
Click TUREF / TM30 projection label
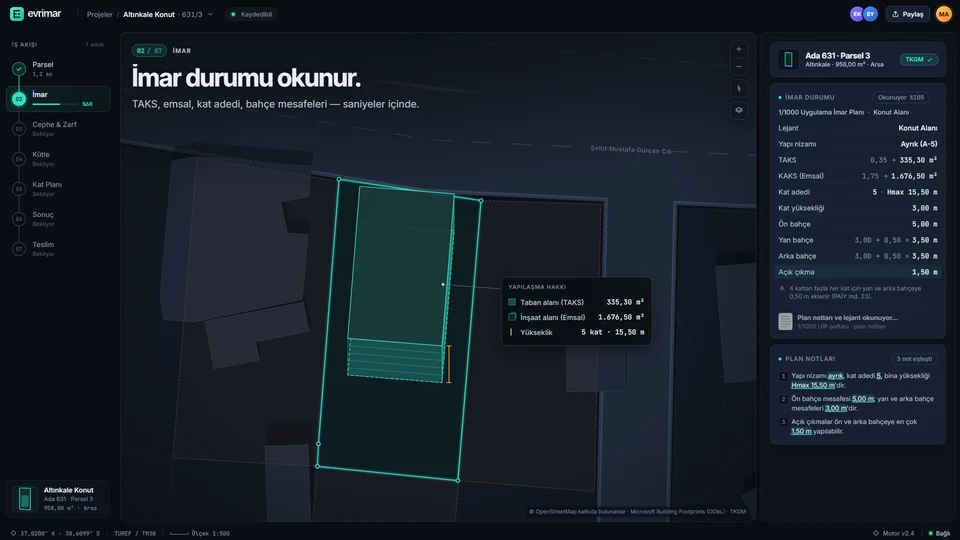tap(135, 533)
